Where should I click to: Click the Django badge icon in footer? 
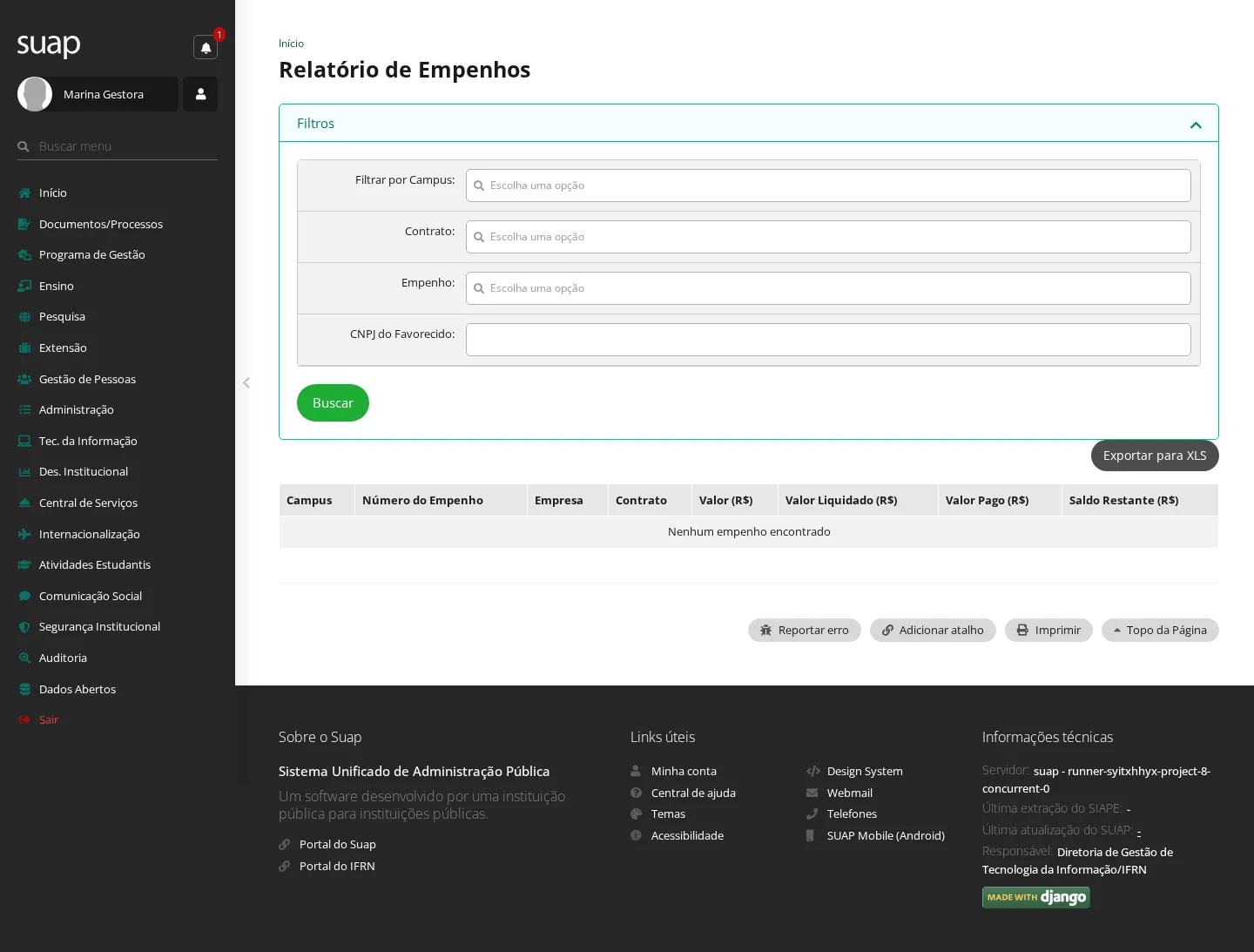tap(1035, 897)
